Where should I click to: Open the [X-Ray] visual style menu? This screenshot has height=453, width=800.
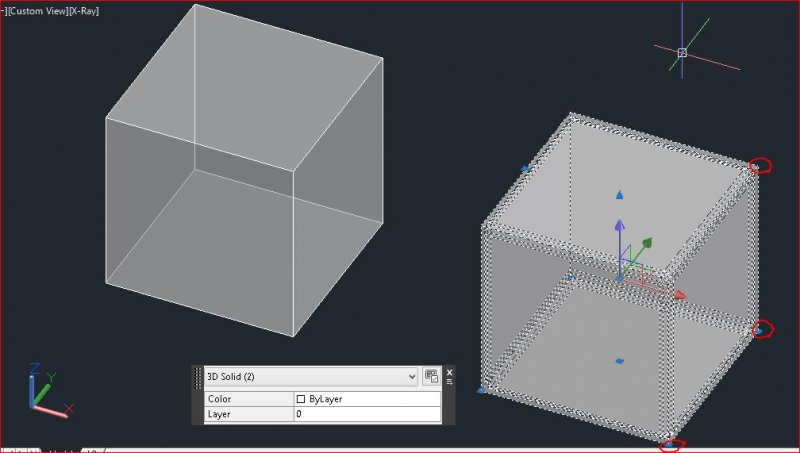click(x=84, y=11)
